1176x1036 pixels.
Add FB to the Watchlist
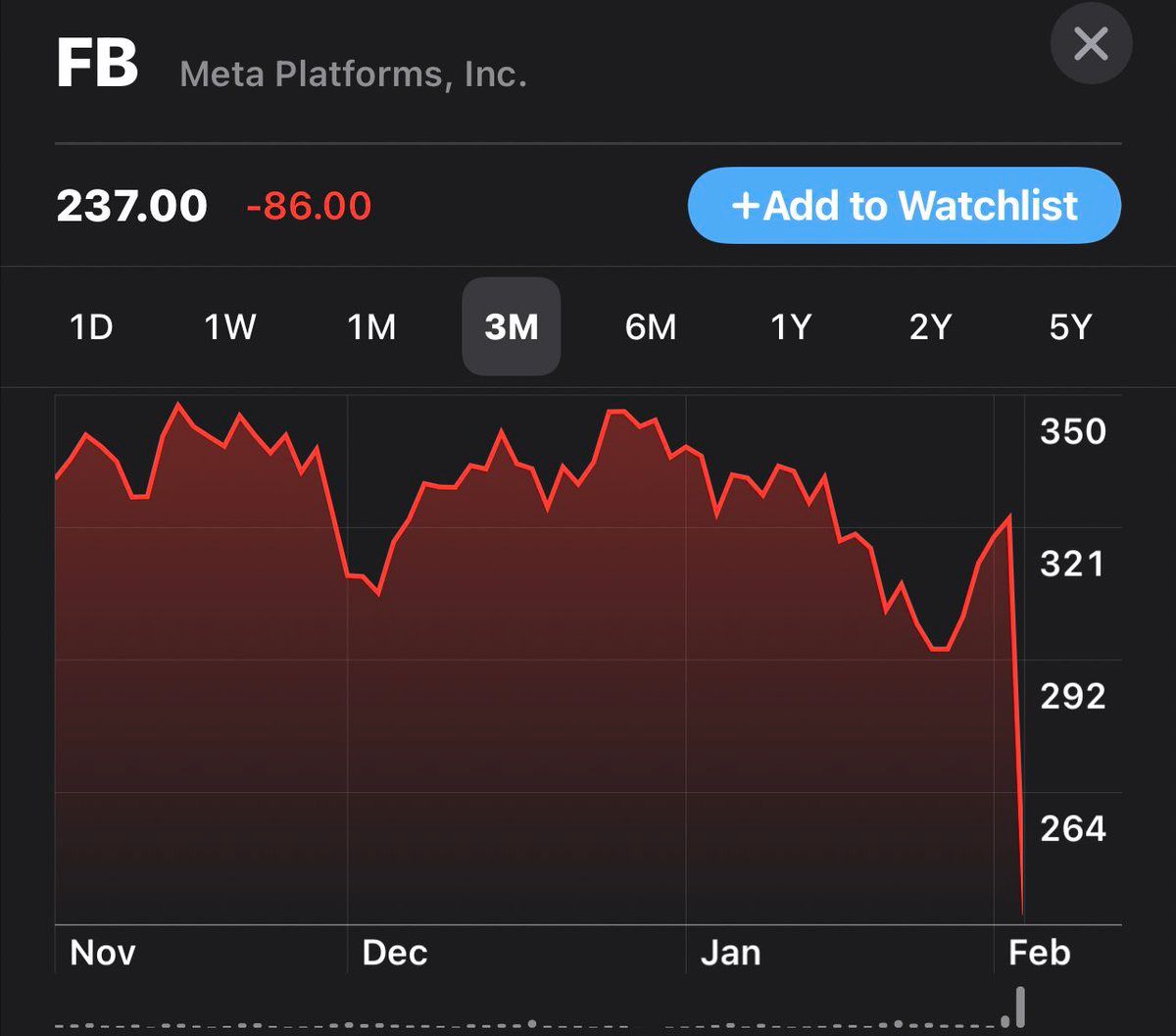click(904, 206)
